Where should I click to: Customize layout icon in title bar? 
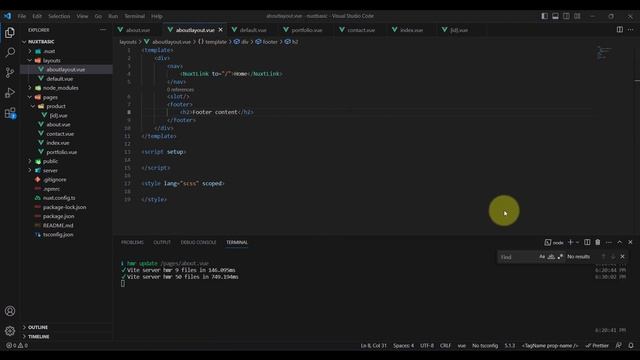coord(577,16)
